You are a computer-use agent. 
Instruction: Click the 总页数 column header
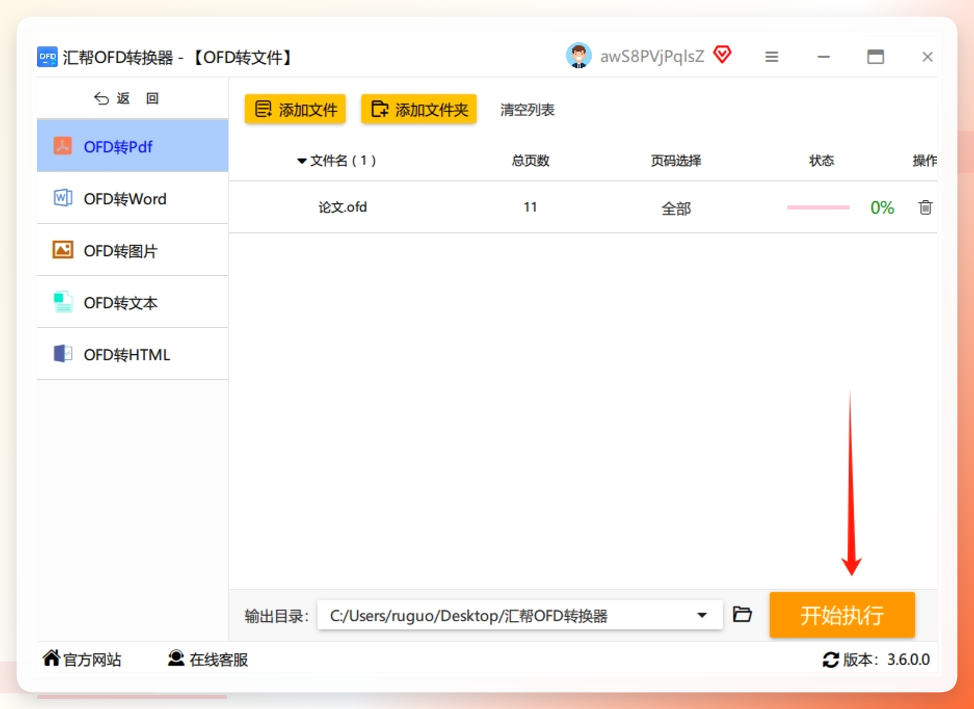(530, 161)
